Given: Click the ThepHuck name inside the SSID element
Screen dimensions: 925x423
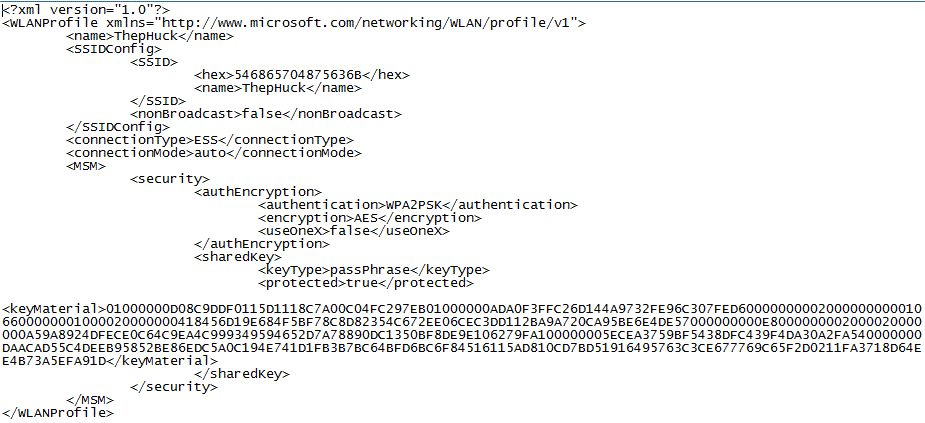Looking at the screenshot, I should click(277, 88).
